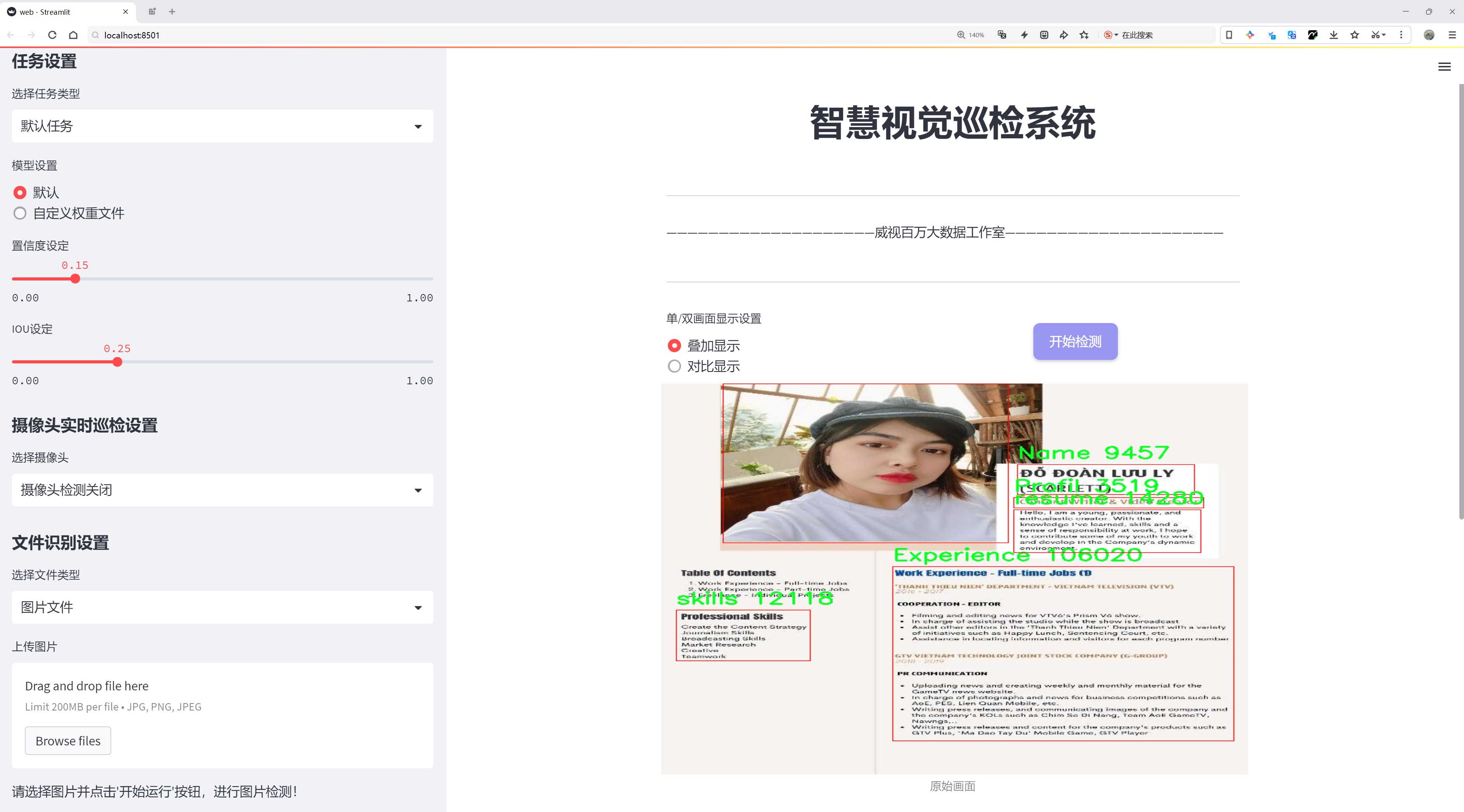Open the downloads panel
The width and height of the screenshot is (1464, 812).
pos(1334,35)
